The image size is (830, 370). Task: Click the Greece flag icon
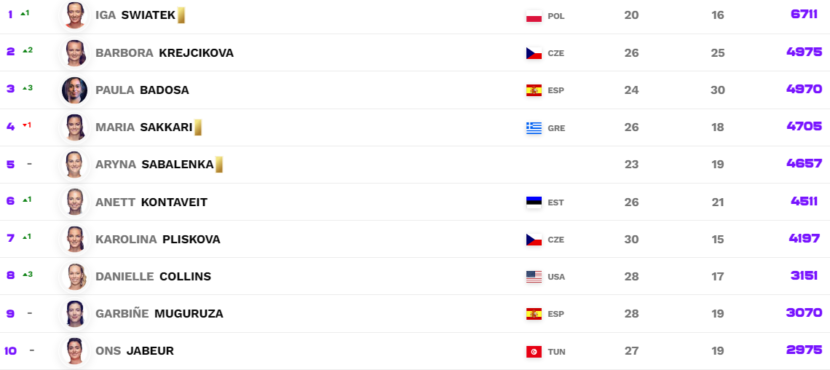tap(534, 128)
